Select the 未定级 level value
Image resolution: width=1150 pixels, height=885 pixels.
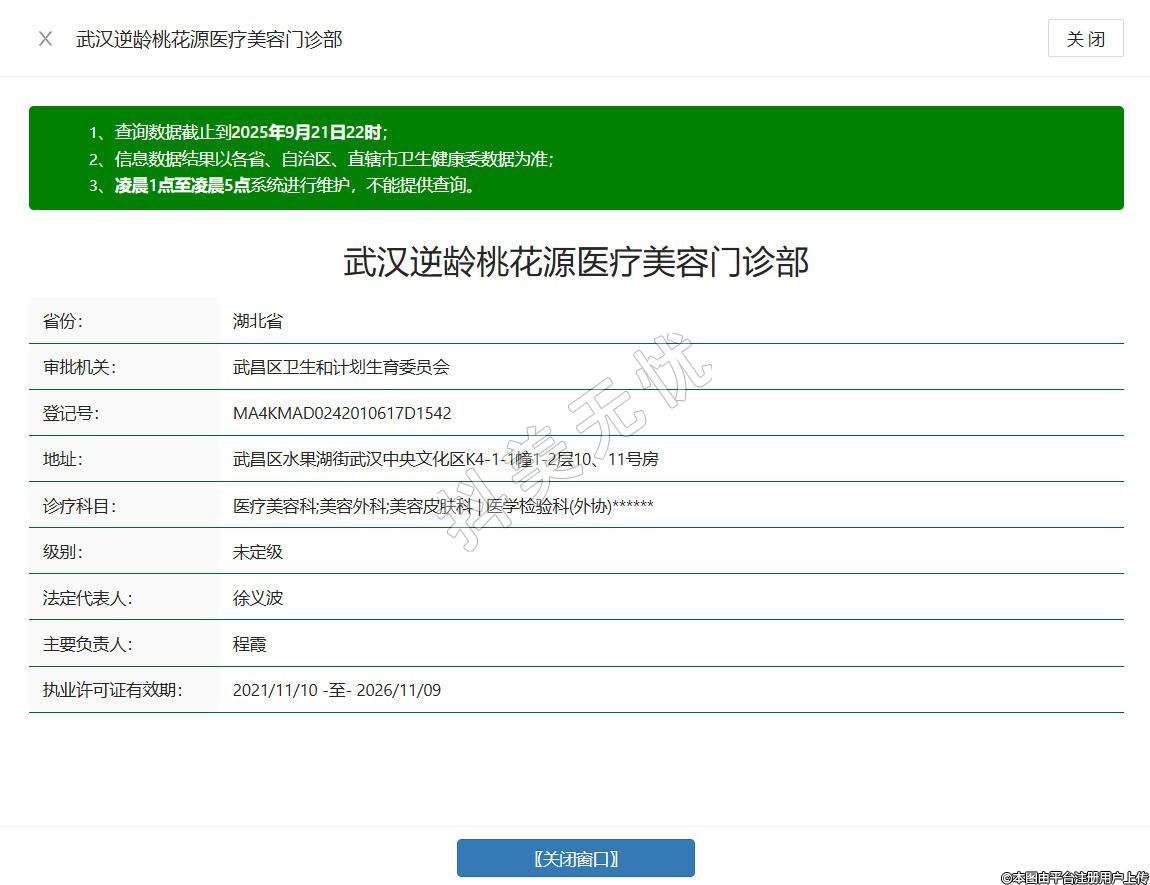click(258, 552)
